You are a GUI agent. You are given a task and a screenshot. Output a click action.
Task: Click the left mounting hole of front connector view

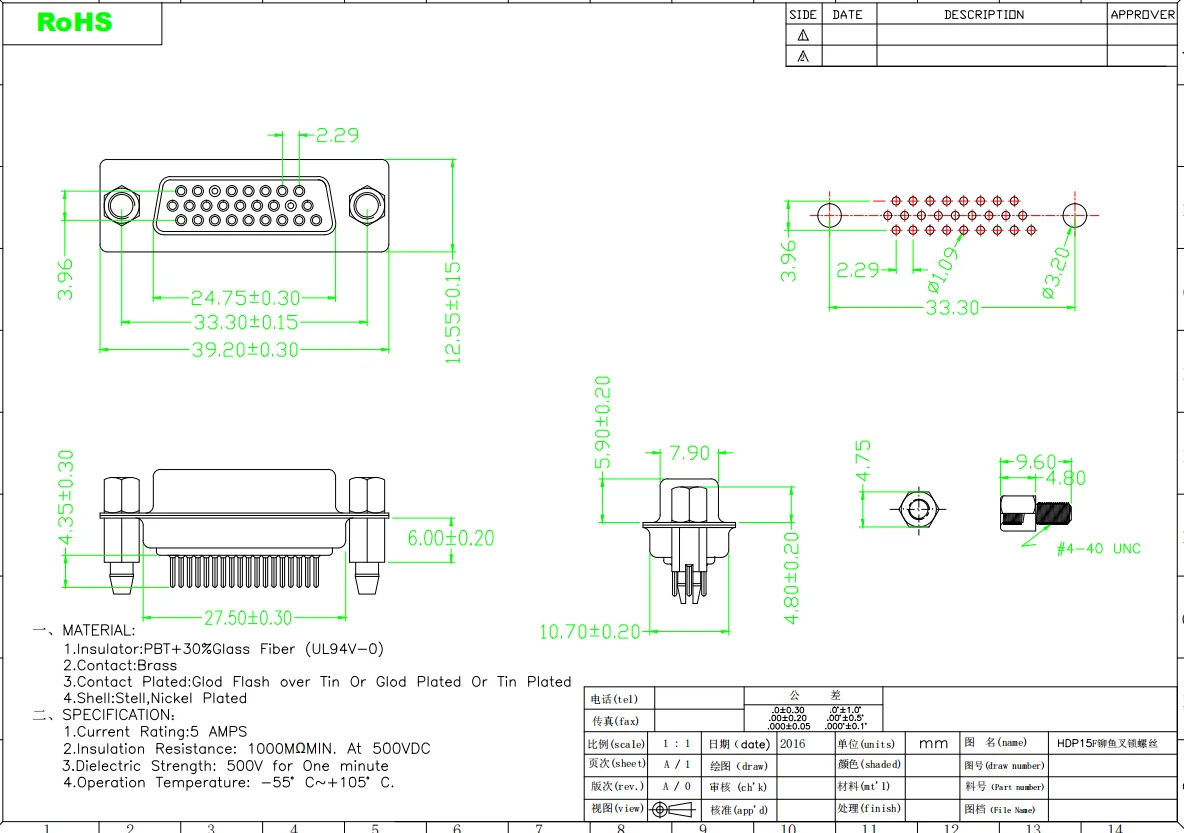122,207
